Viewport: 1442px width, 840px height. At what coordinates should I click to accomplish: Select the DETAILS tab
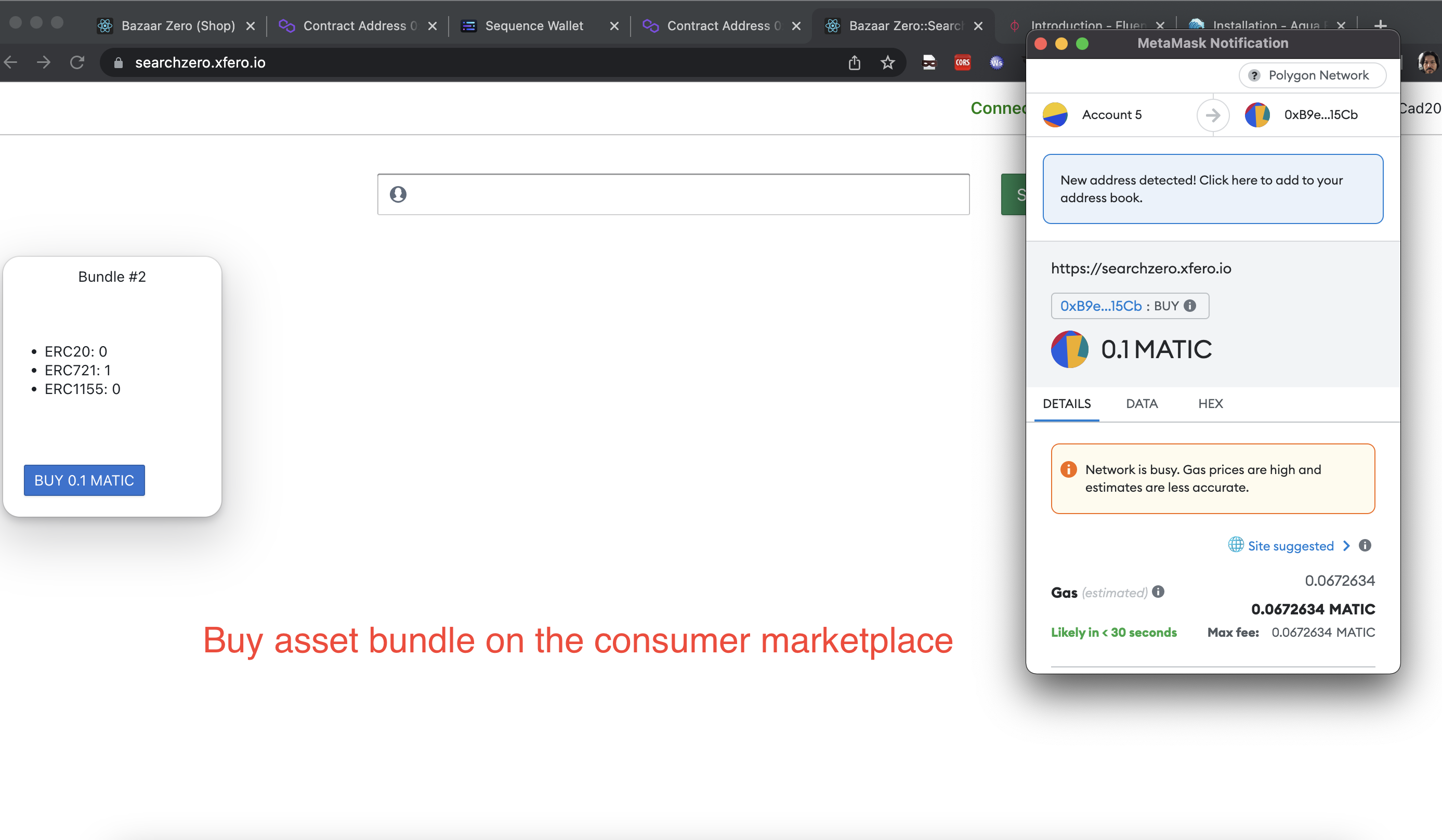[x=1067, y=403]
